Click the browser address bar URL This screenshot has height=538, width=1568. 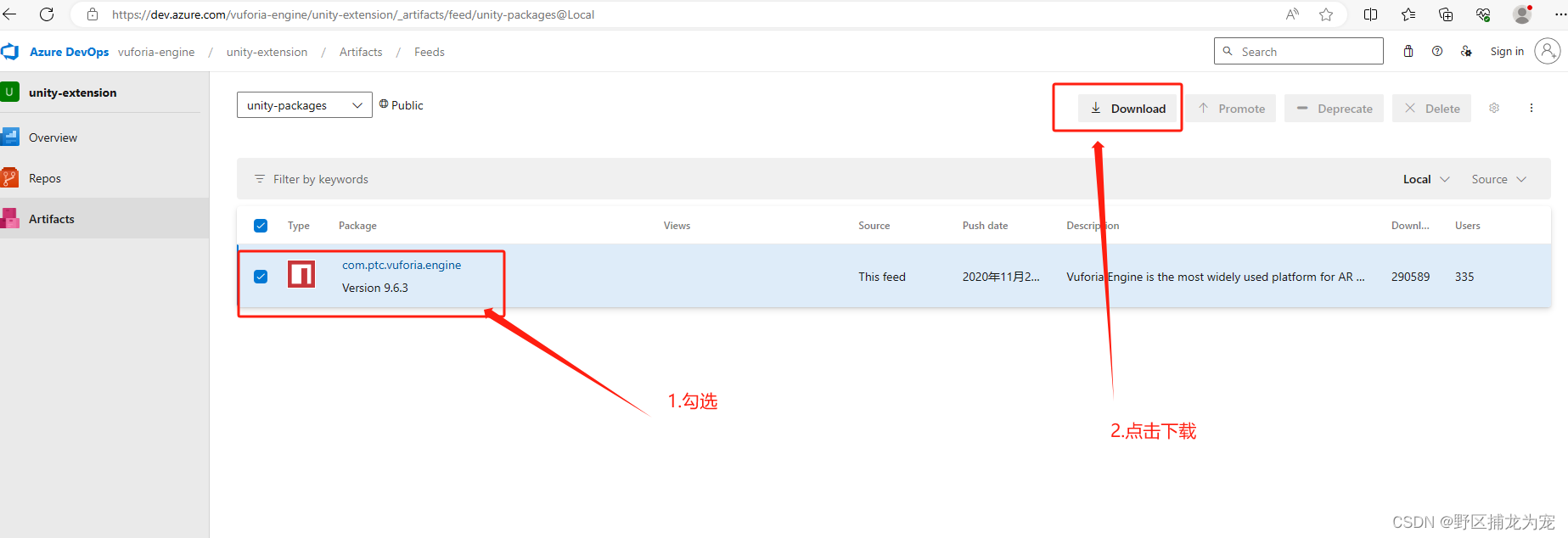353,14
